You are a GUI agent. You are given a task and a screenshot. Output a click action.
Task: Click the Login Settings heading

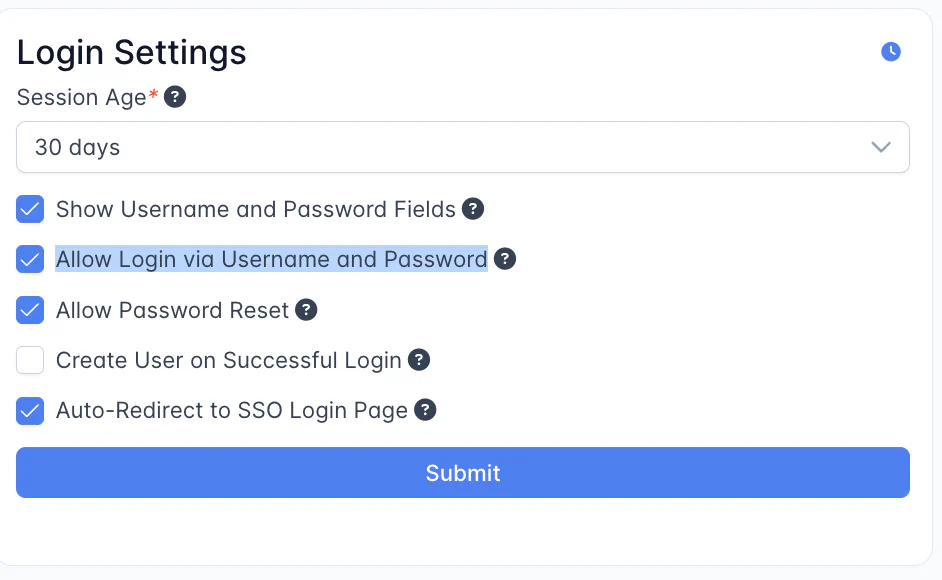[132, 52]
